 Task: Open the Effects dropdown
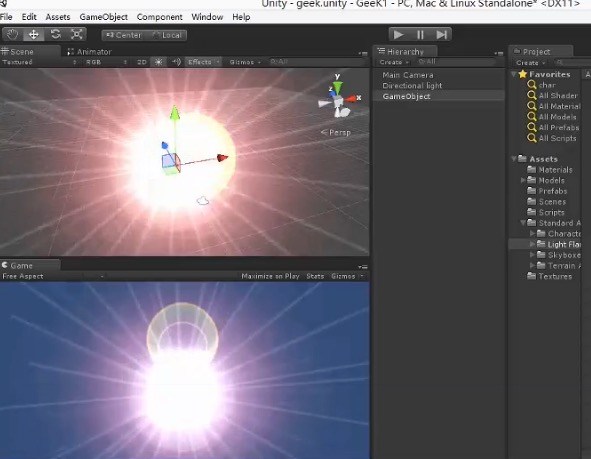click(x=204, y=62)
